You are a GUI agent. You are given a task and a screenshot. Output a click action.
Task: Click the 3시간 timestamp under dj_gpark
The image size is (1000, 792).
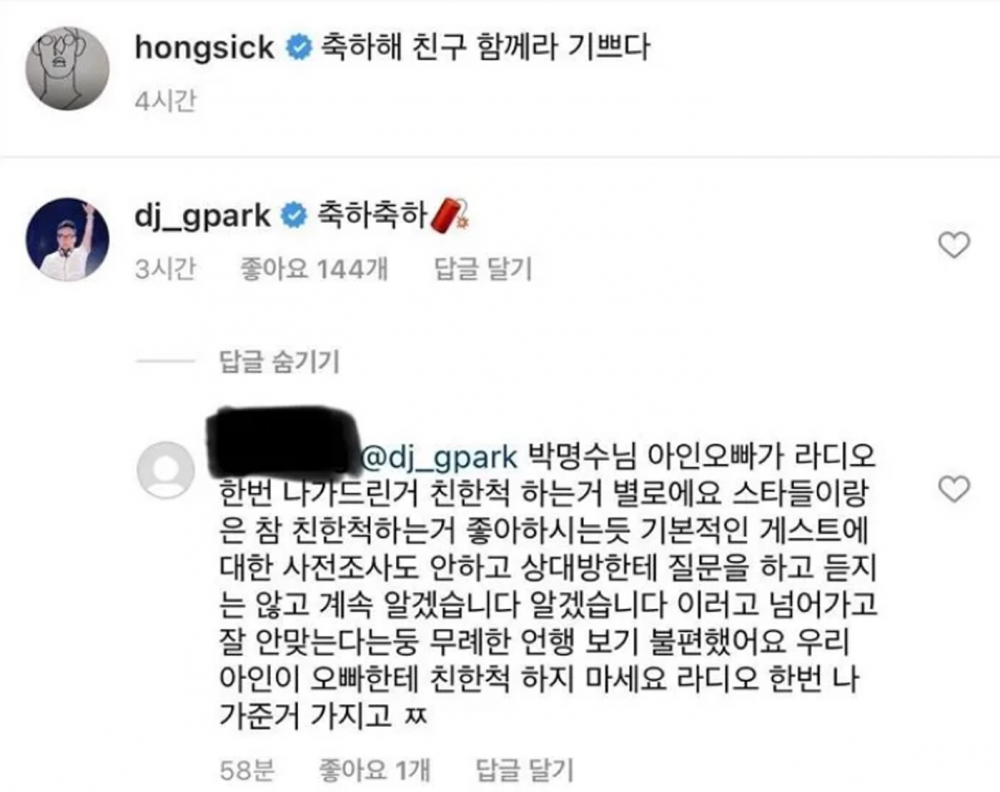(165, 269)
